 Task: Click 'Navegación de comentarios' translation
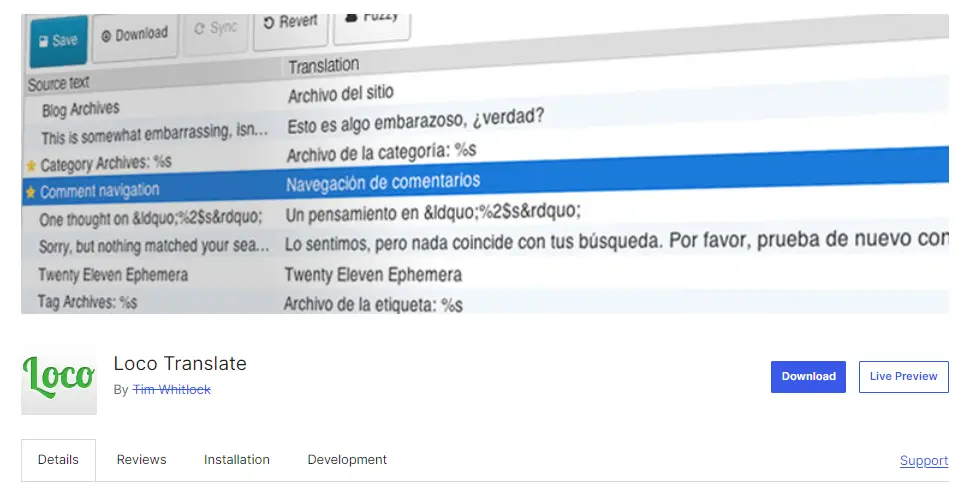coord(383,183)
